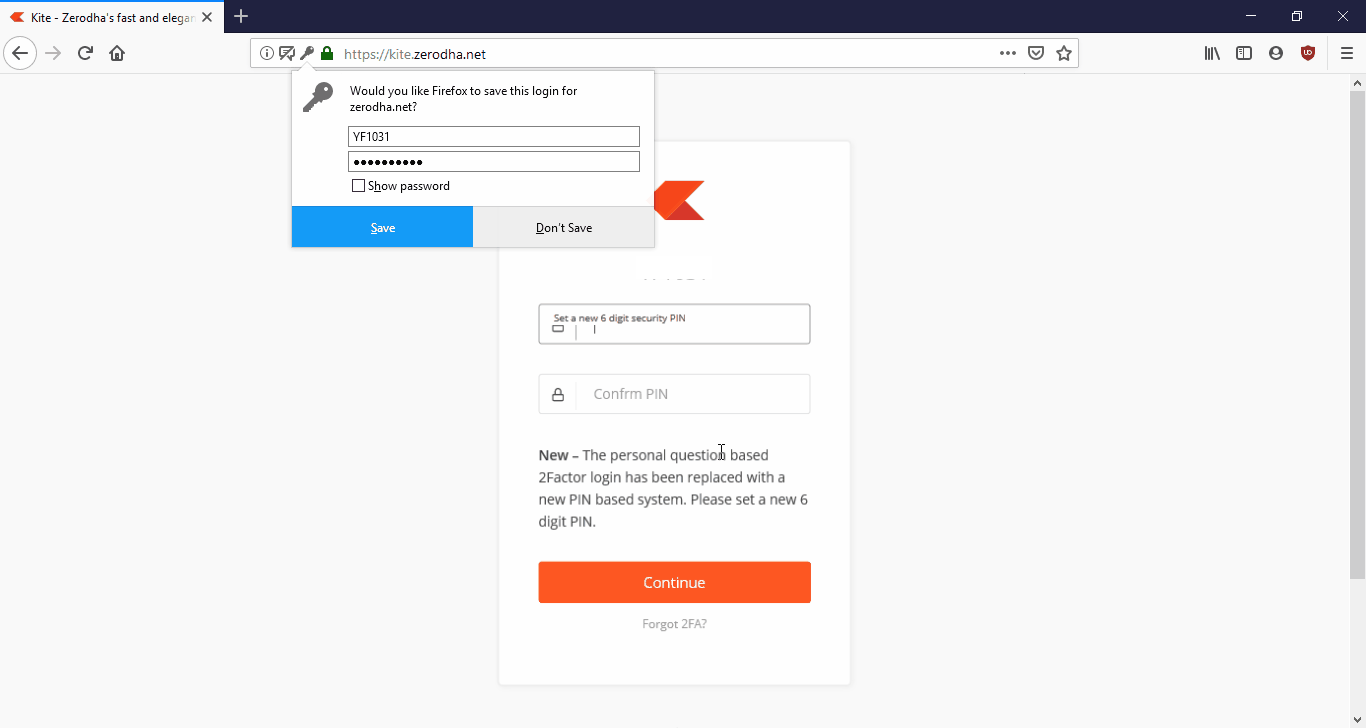Close the Firefox window
The width and height of the screenshot is (1366, 728).
tap(1343, 16)
